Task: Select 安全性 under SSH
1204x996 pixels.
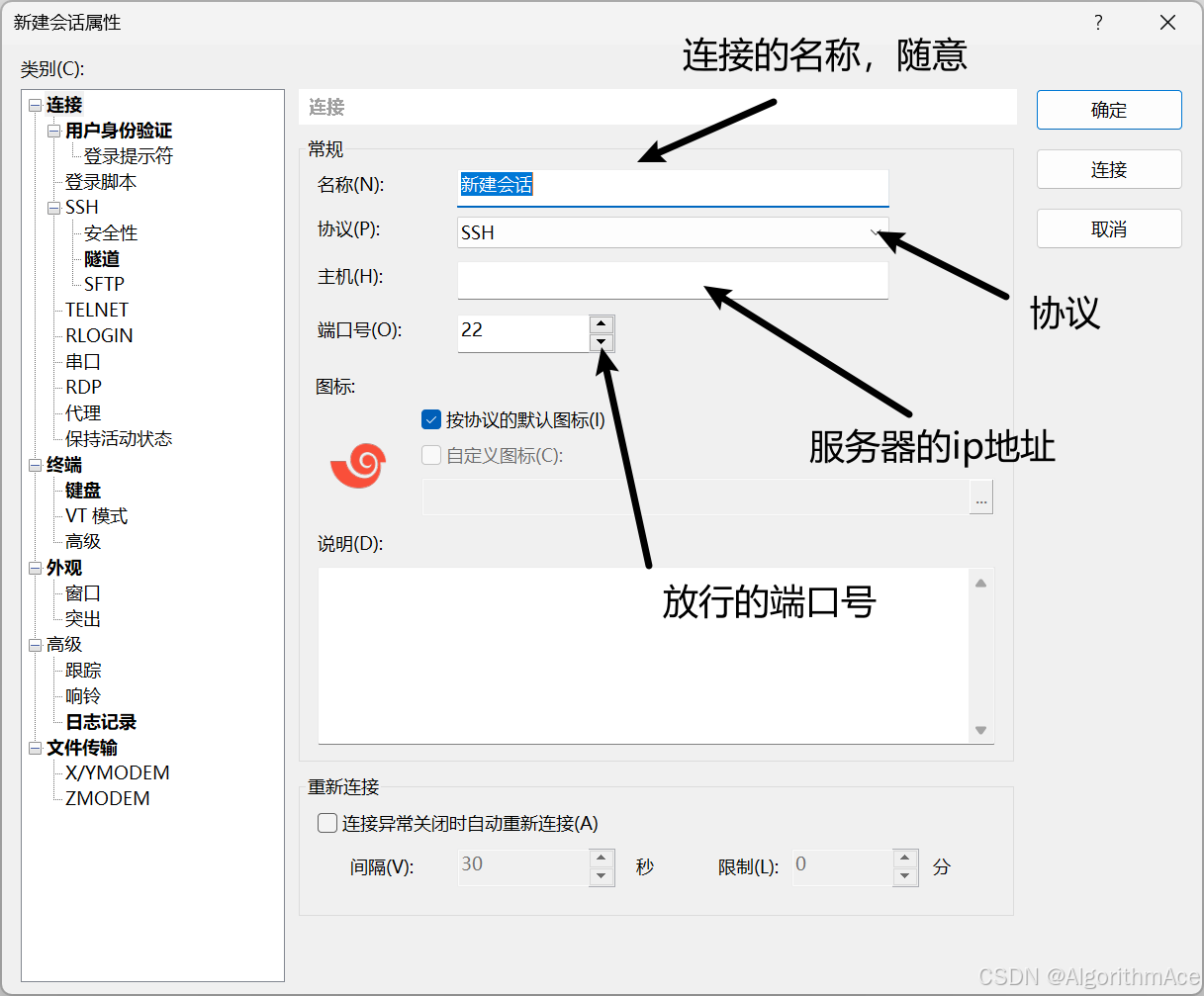Action: point(111,233)
